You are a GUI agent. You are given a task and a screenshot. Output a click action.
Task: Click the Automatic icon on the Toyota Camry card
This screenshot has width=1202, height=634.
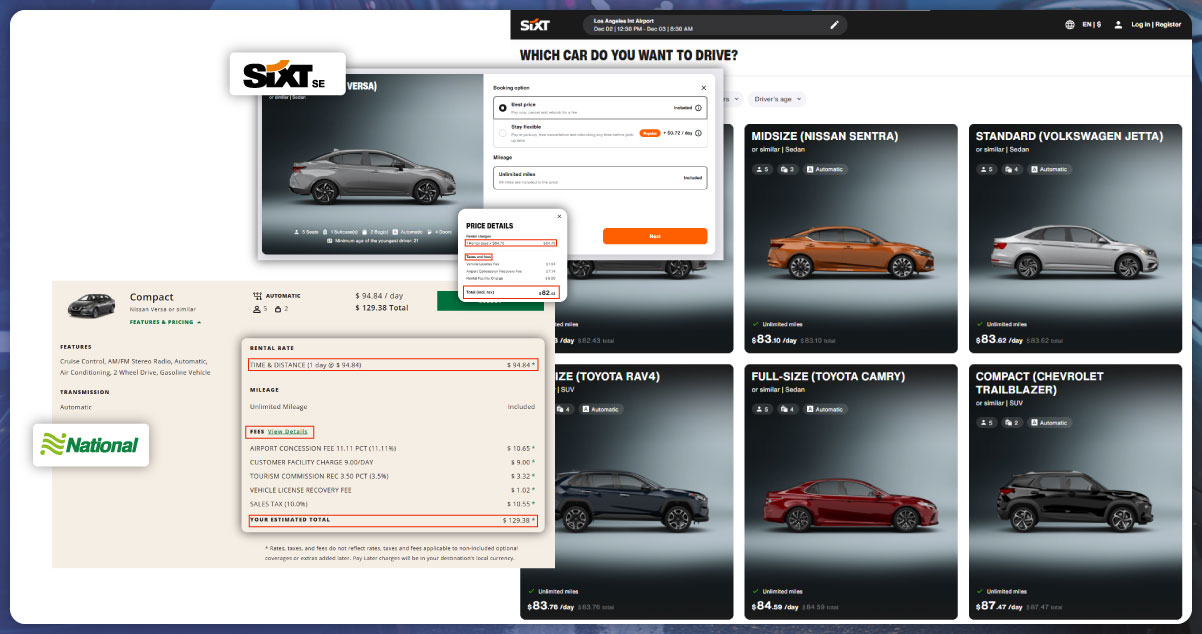[810, 409]
